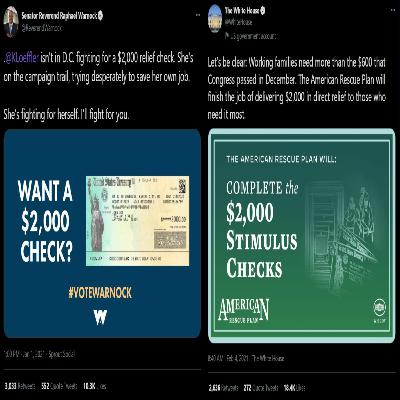Open Senator Reverend Raphael Warnock display name
Screen dimensions: 400x400
tap(59, 16)
